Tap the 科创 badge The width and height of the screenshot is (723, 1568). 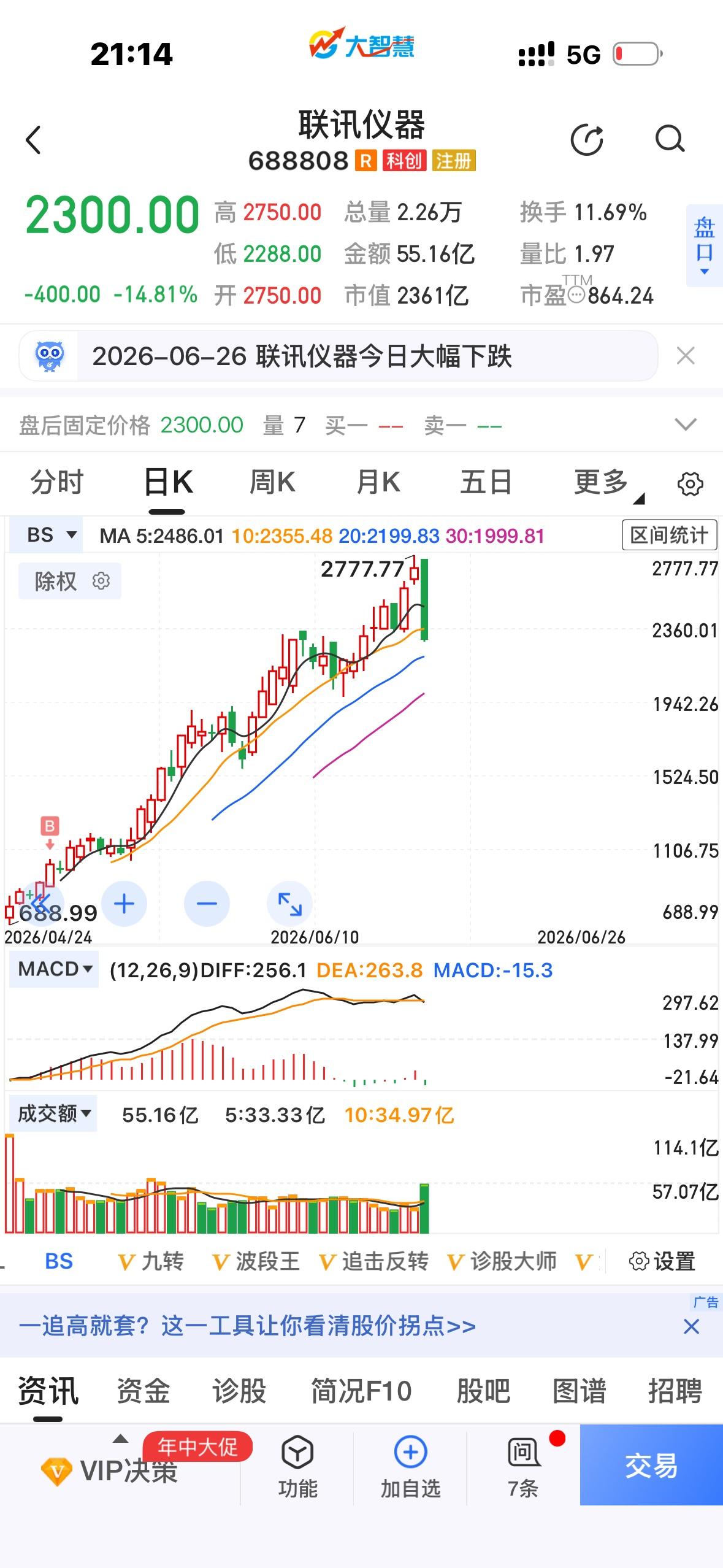[404, 161]
